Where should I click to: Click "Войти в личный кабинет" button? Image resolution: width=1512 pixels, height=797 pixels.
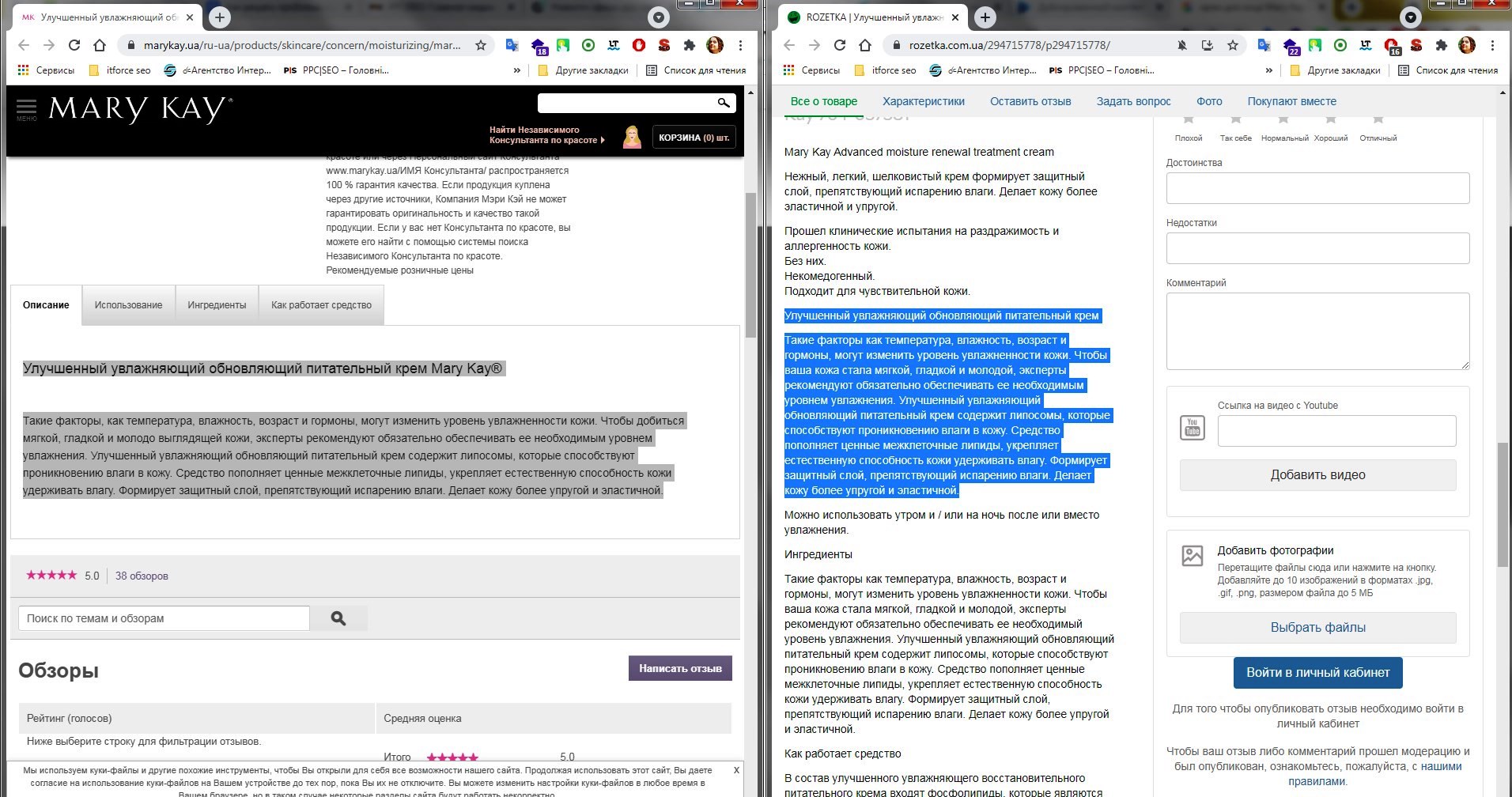point(1317,673)
